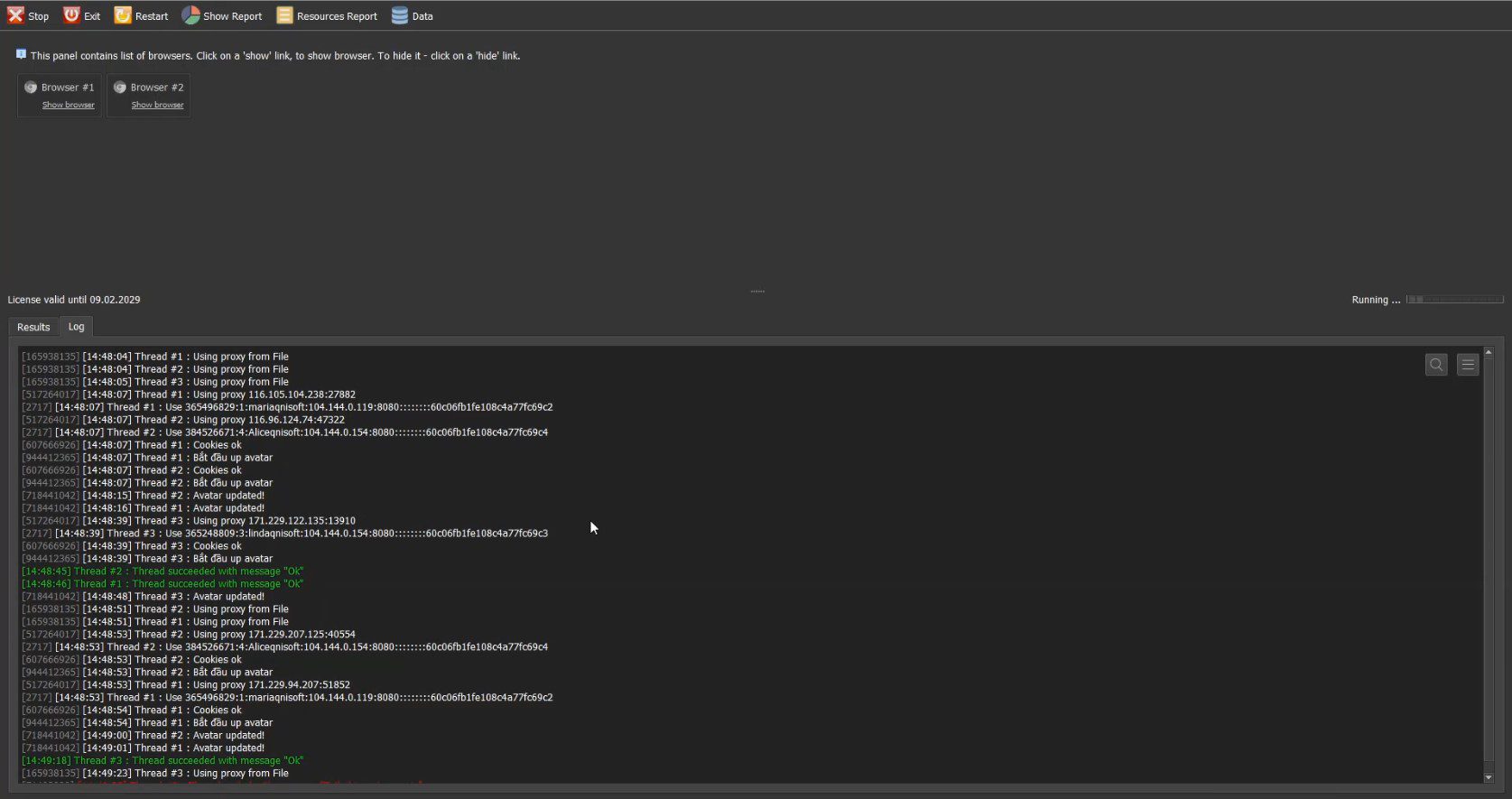Click the panel splitter handle dots
This screenshot has width=1512, height=799.
[757, 292]
